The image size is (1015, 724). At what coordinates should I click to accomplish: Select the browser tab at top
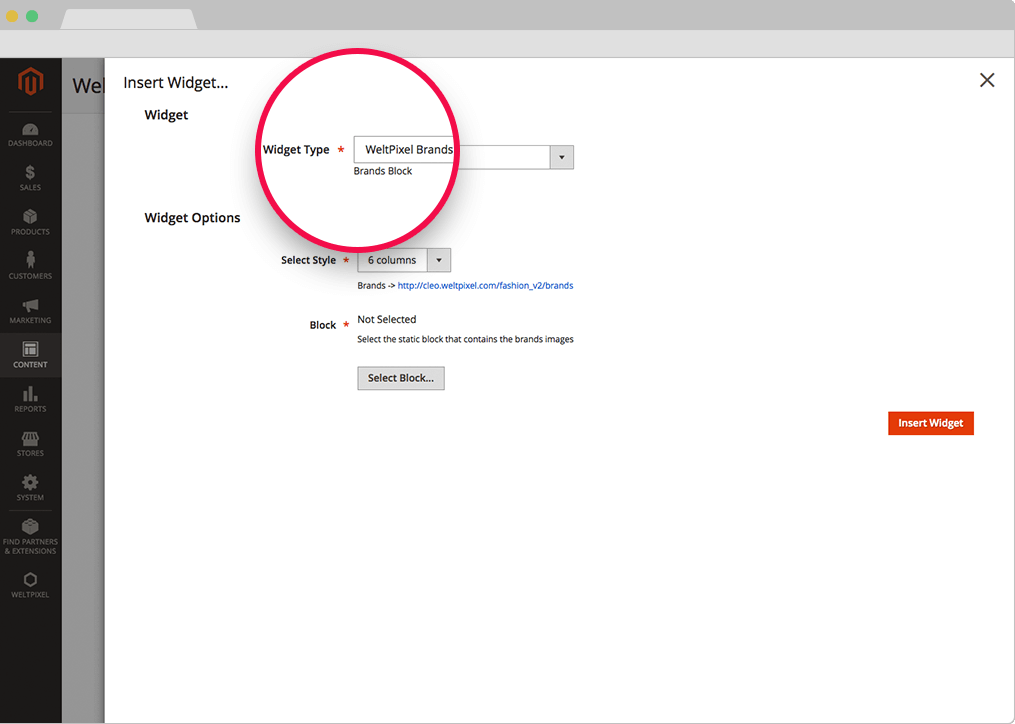(x=128, y=19)
